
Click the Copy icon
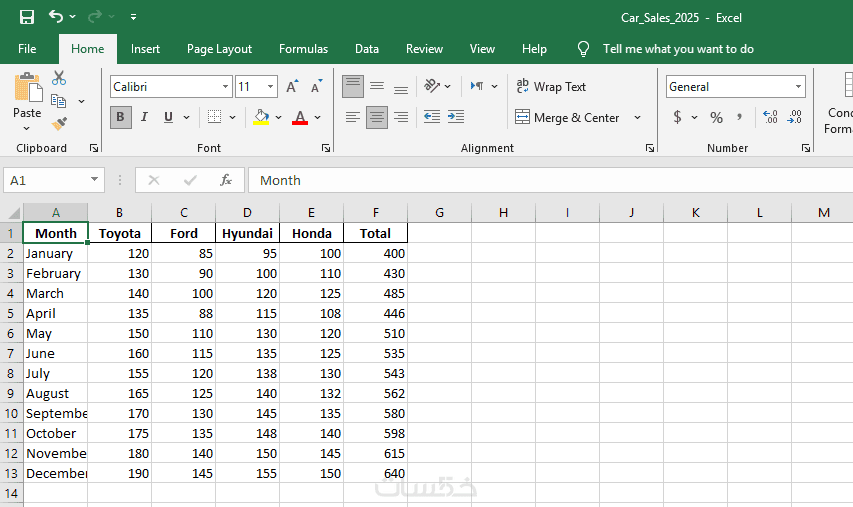58,101
